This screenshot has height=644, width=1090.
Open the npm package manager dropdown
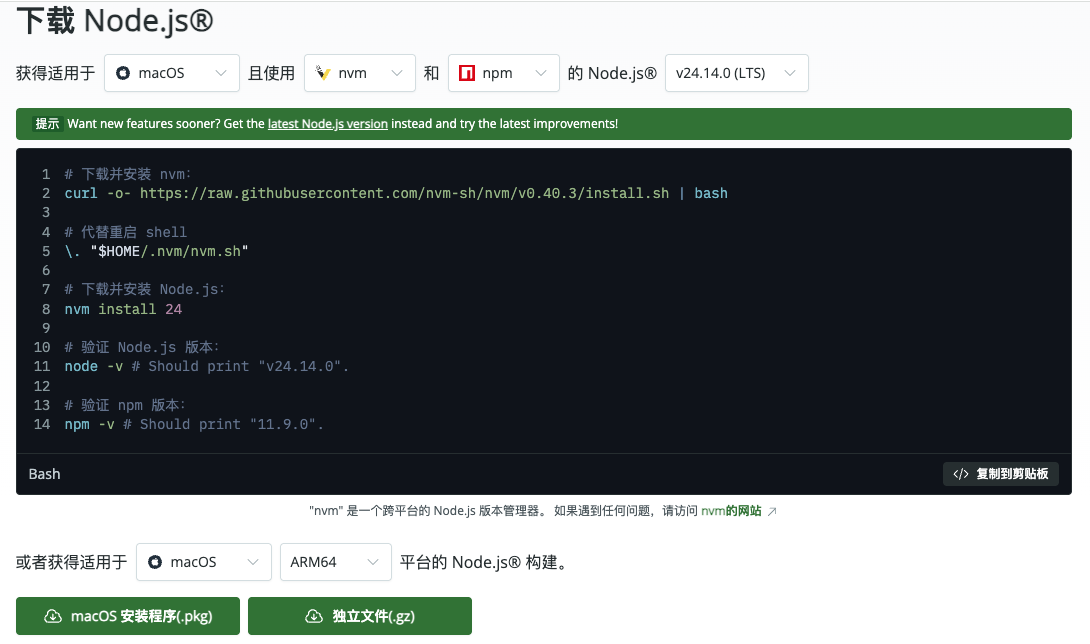(503, 72)
